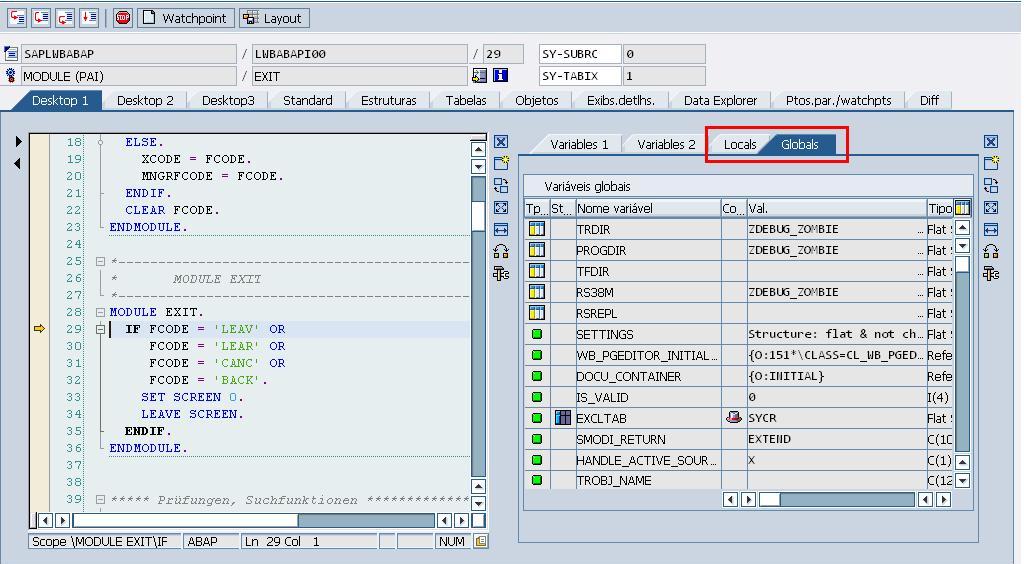Screen dimensions: 1024x564
Task: Click the SY-SUBRC value field
Action: tap(663, 54)
